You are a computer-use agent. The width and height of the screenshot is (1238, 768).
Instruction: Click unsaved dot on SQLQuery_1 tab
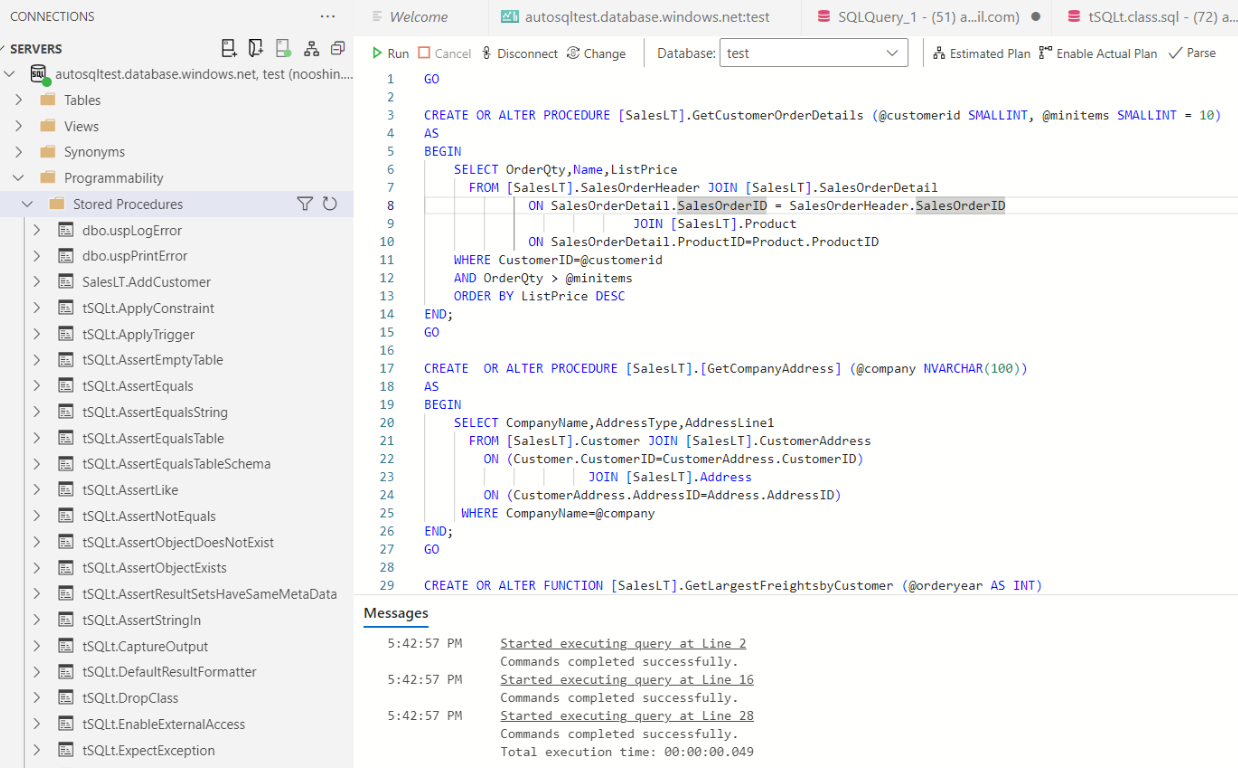tap(1035, 17)
